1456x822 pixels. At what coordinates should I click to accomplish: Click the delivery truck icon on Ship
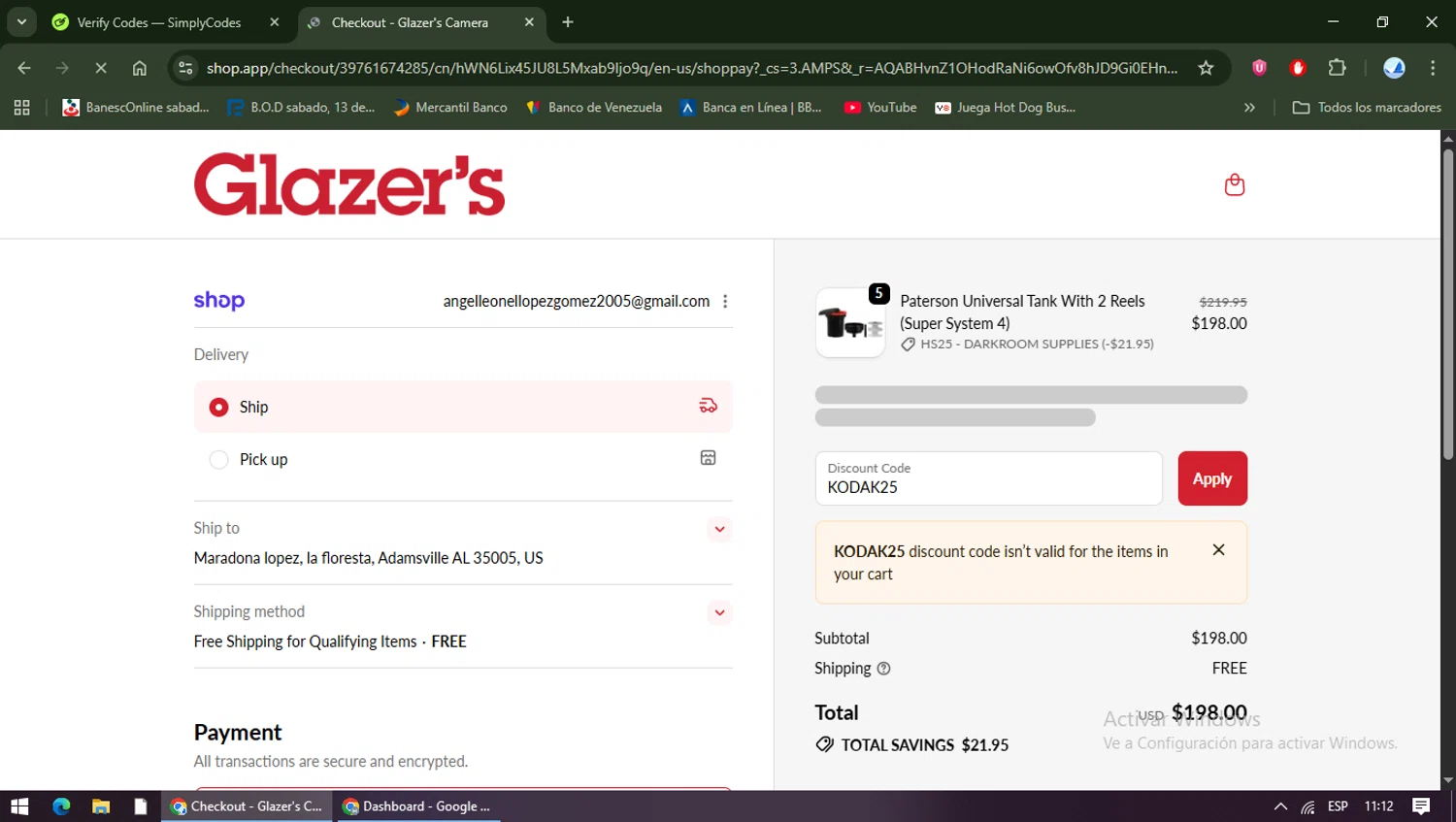point(709,406)
